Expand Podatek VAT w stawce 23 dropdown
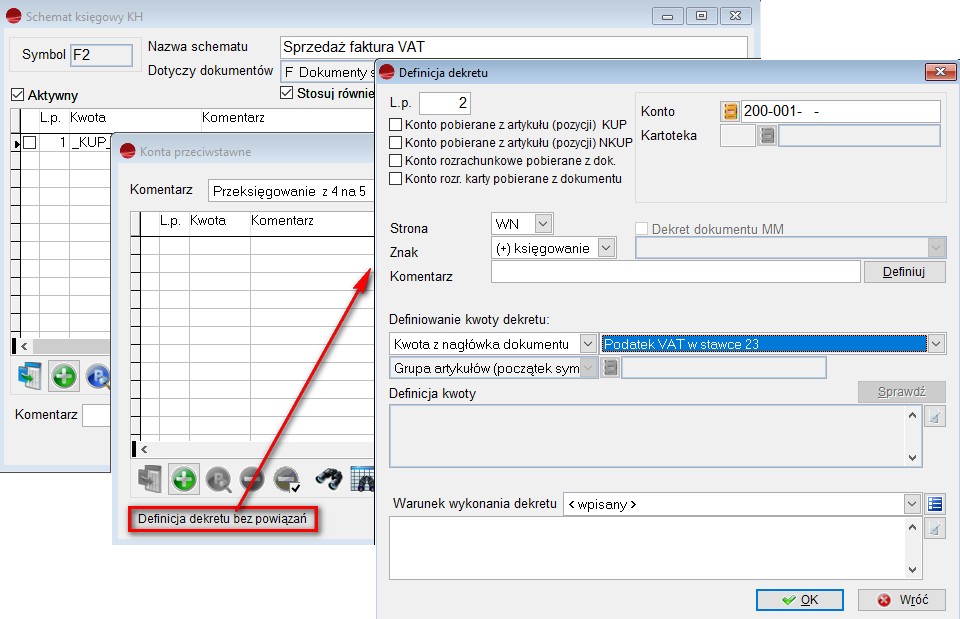The height and width of the screenshot is (619, 960). [936, 344]
